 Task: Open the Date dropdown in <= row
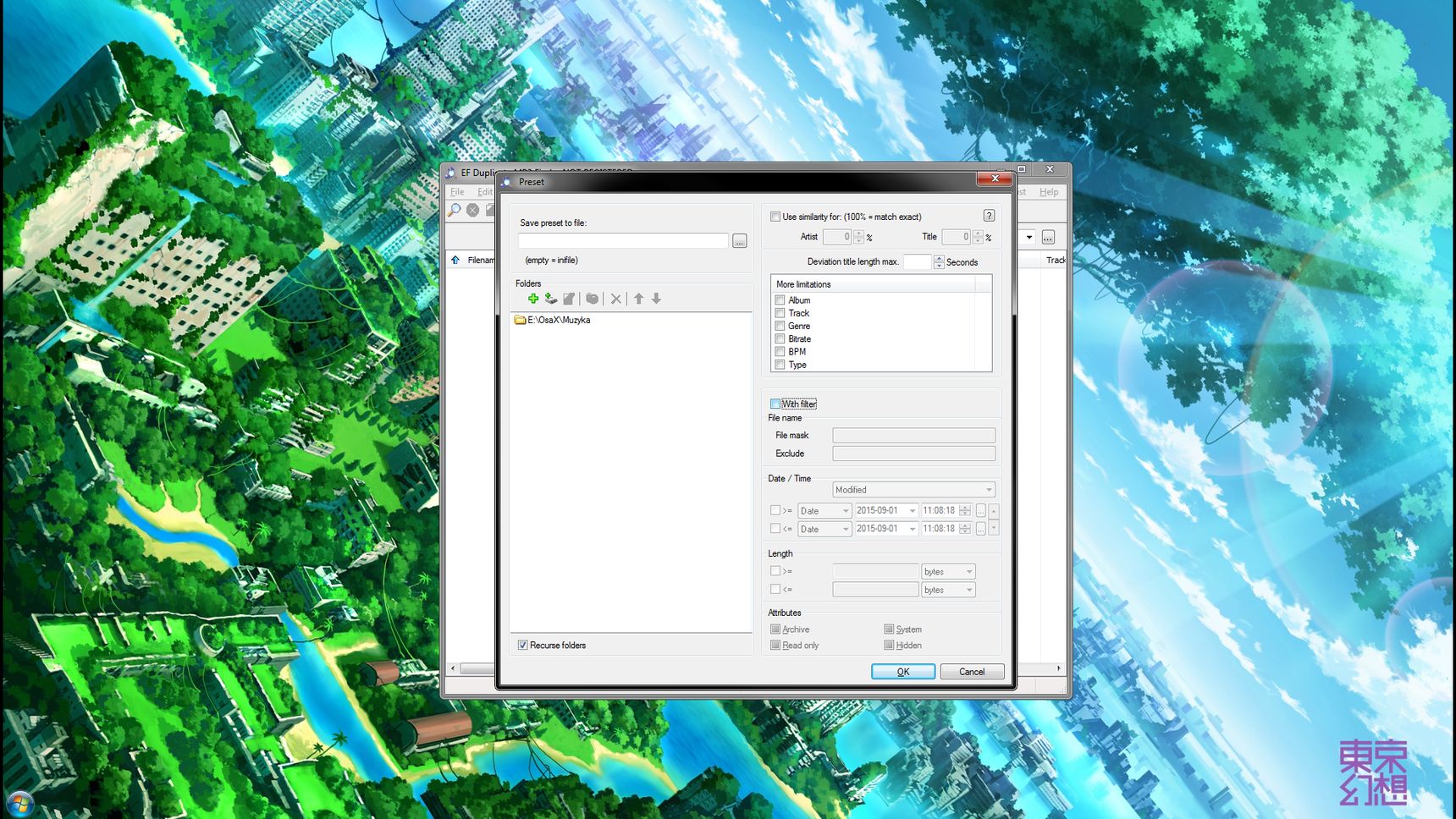click(x=825, y=529)
